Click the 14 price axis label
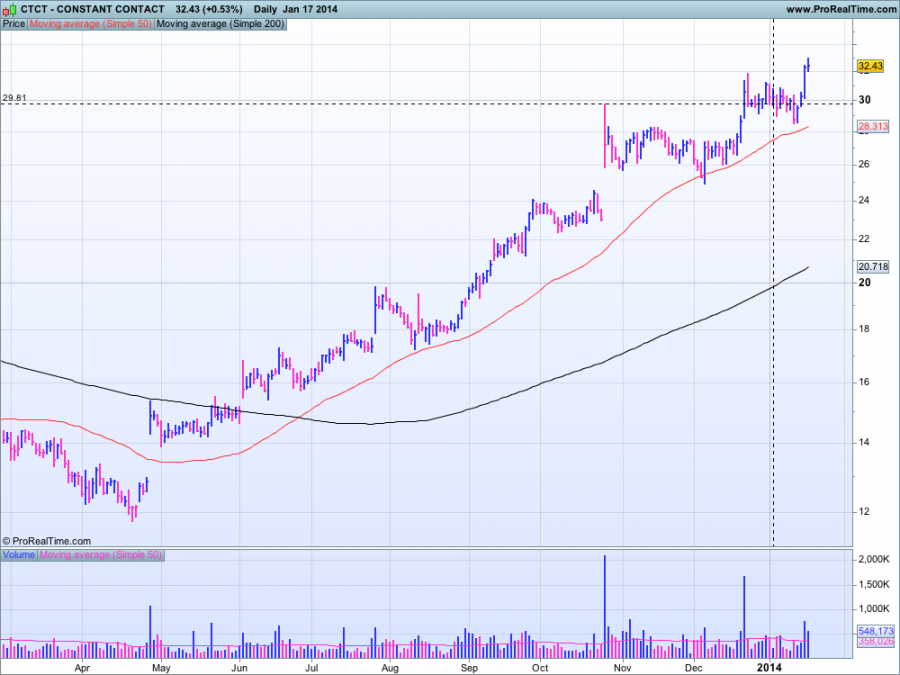Viewport: 900px width, 675px height. coord(864,443)
